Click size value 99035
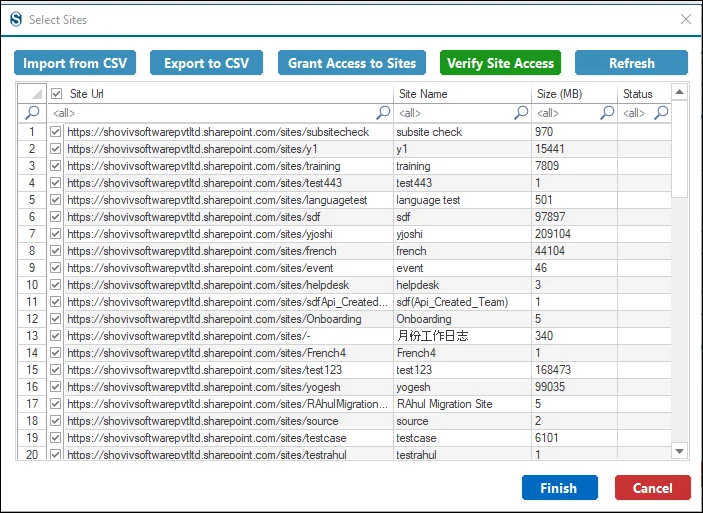 pos(550,387)
